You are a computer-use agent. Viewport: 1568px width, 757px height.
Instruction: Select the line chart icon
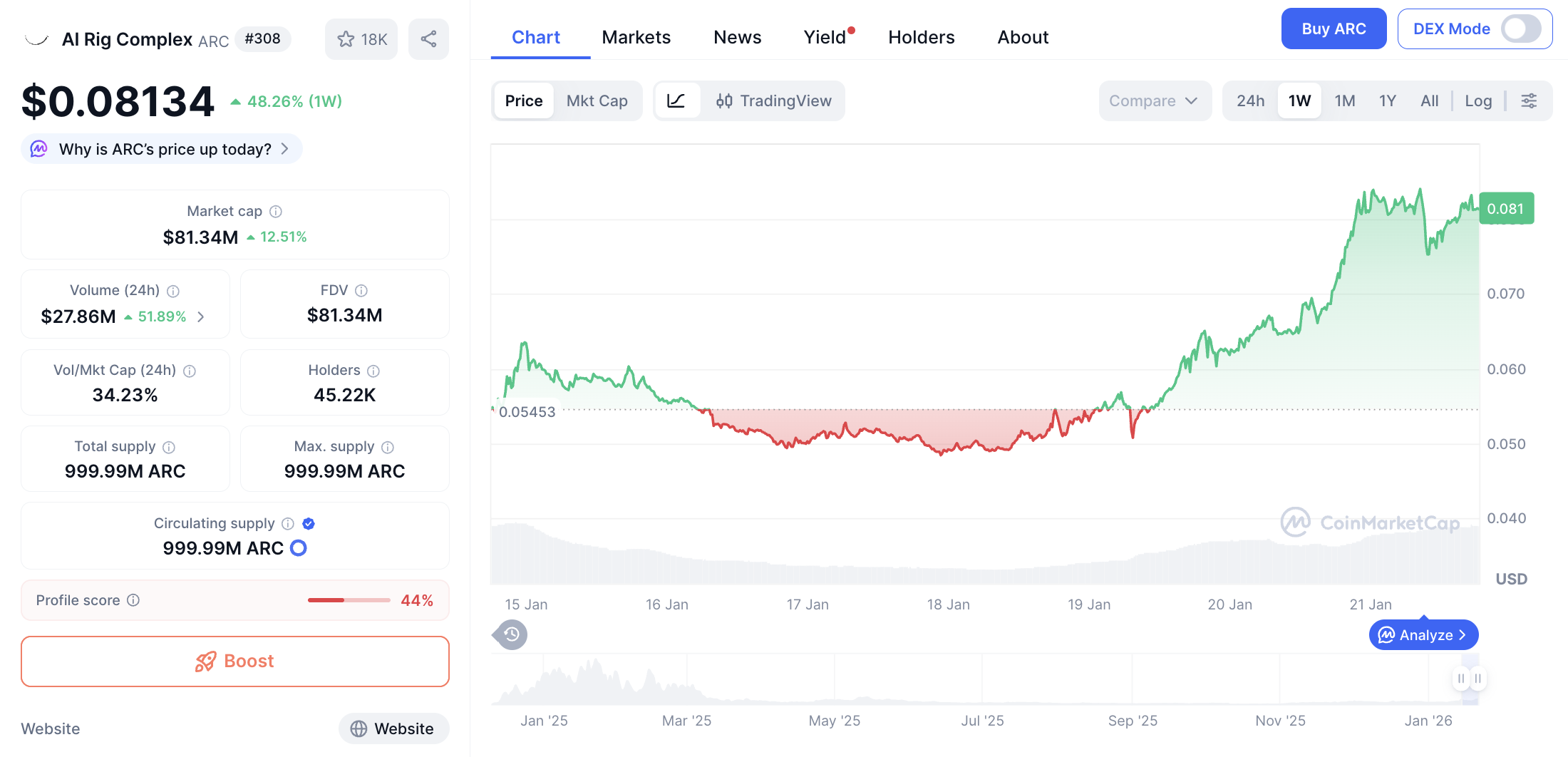676,101
